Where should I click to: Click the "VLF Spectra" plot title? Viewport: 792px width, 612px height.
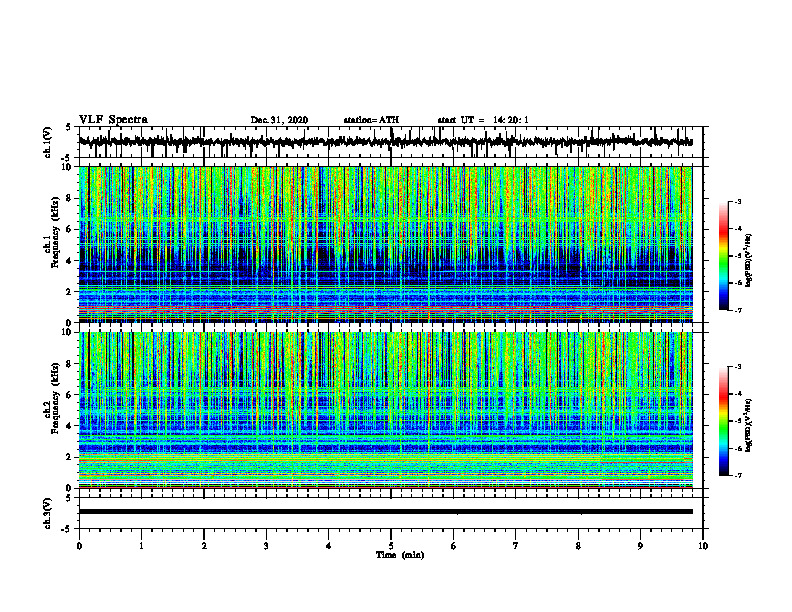point(113,120)
